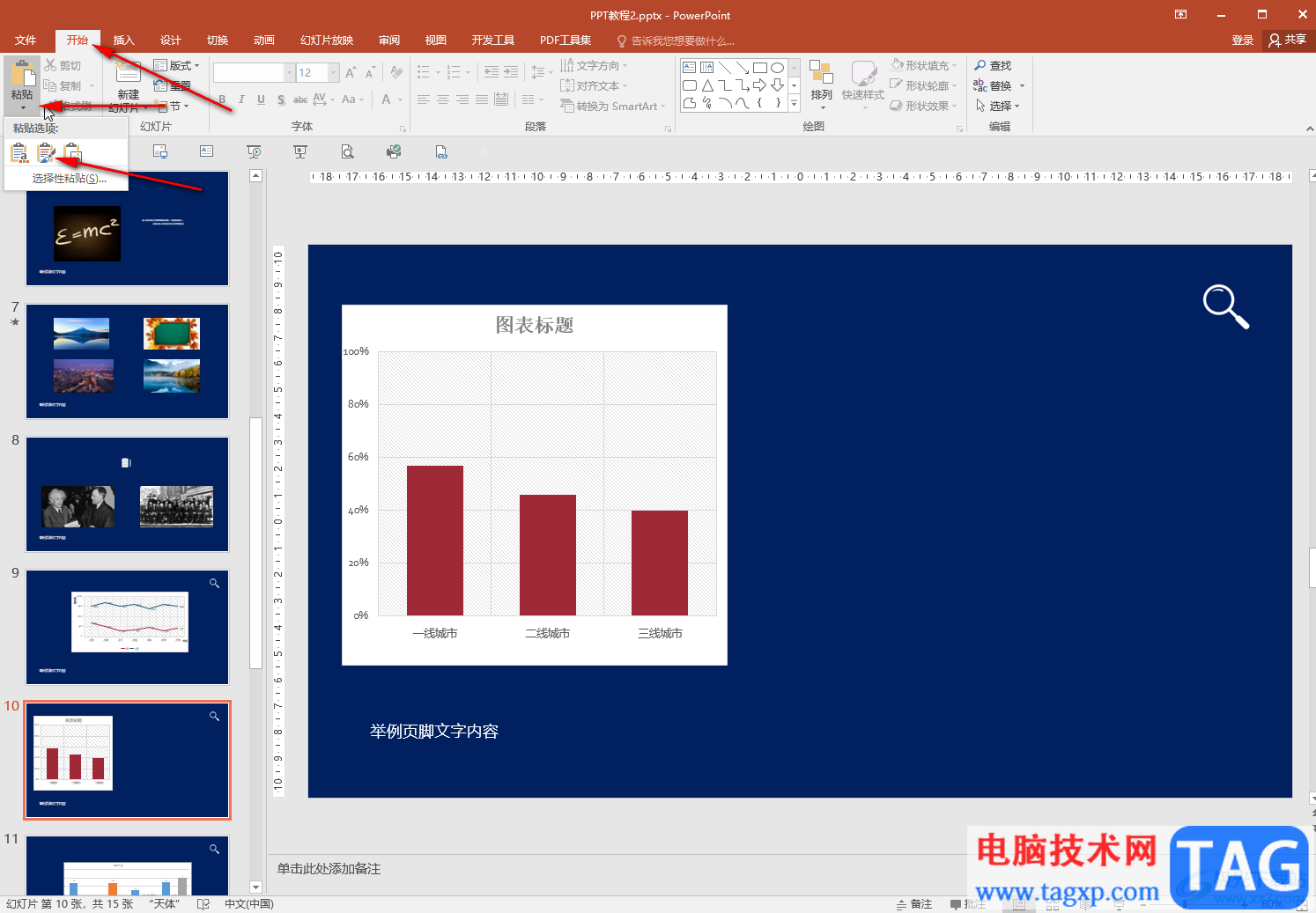The image size is (1316, 913).
Task: Open 形状效果 shape effects button
Action: 923,106
